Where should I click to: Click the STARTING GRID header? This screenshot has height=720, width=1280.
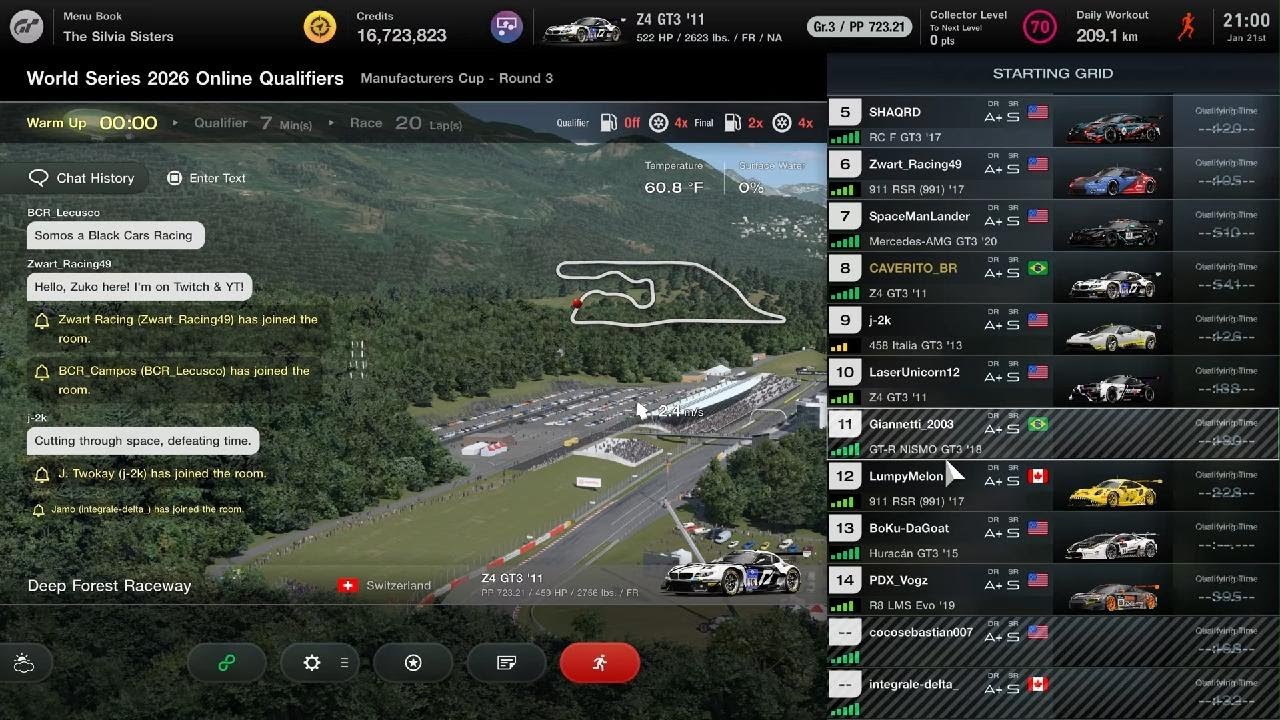(1053, 73)
